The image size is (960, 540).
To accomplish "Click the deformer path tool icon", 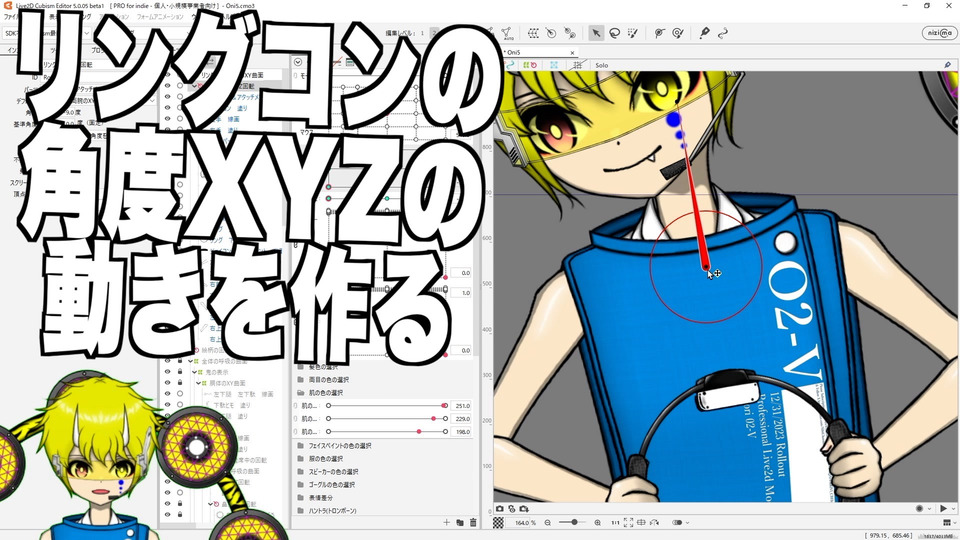I will point(569,33).
